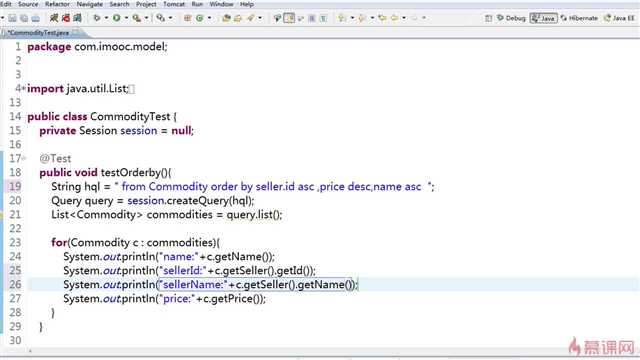The height and width of the screenshot is (360, 640).
Task: Open the Next Annotation dropdown arrow
Action: click(x=352, y=18)
